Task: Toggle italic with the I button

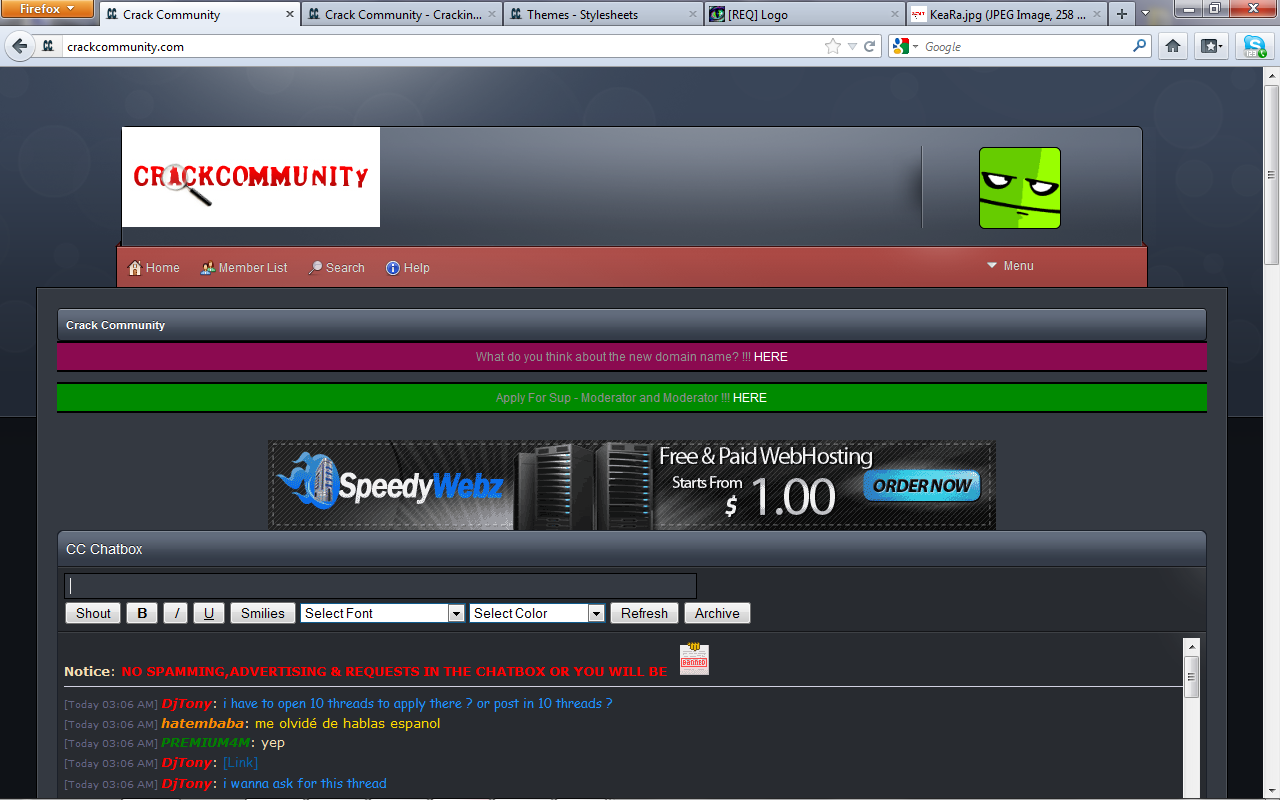Action: tap(176, 613)
